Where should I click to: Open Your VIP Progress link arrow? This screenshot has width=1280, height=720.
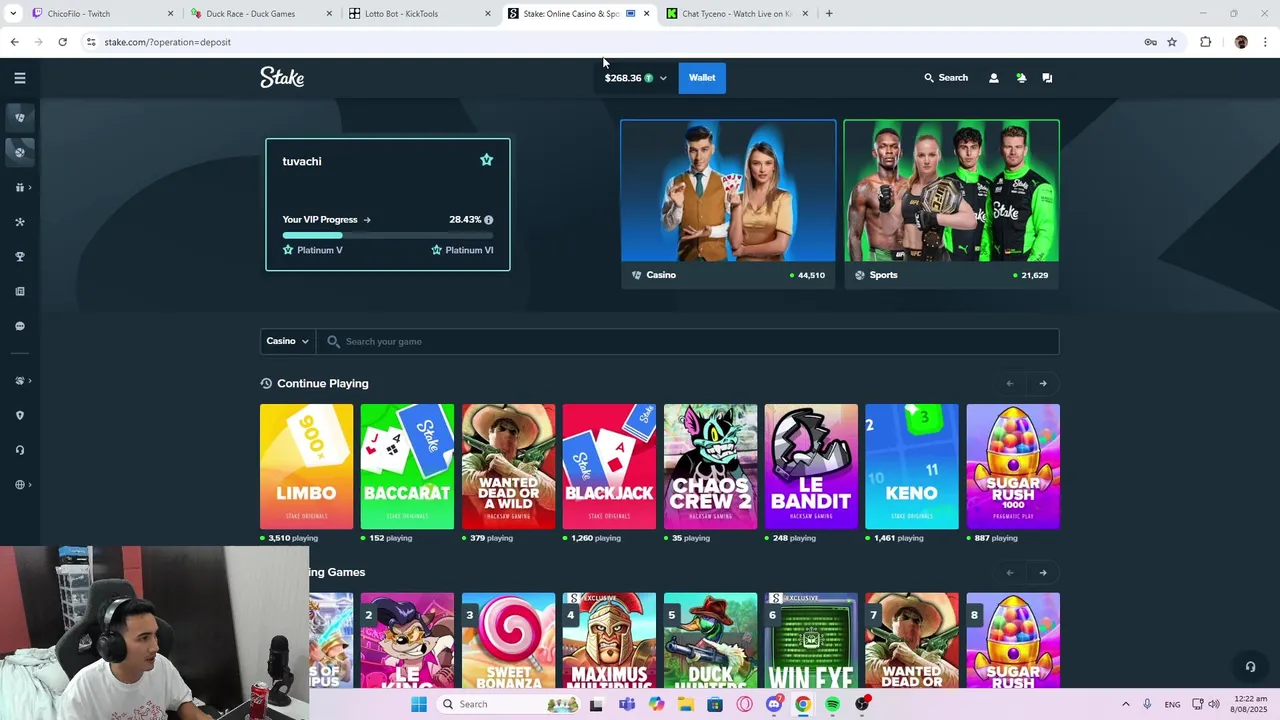[x=367, y=220]
